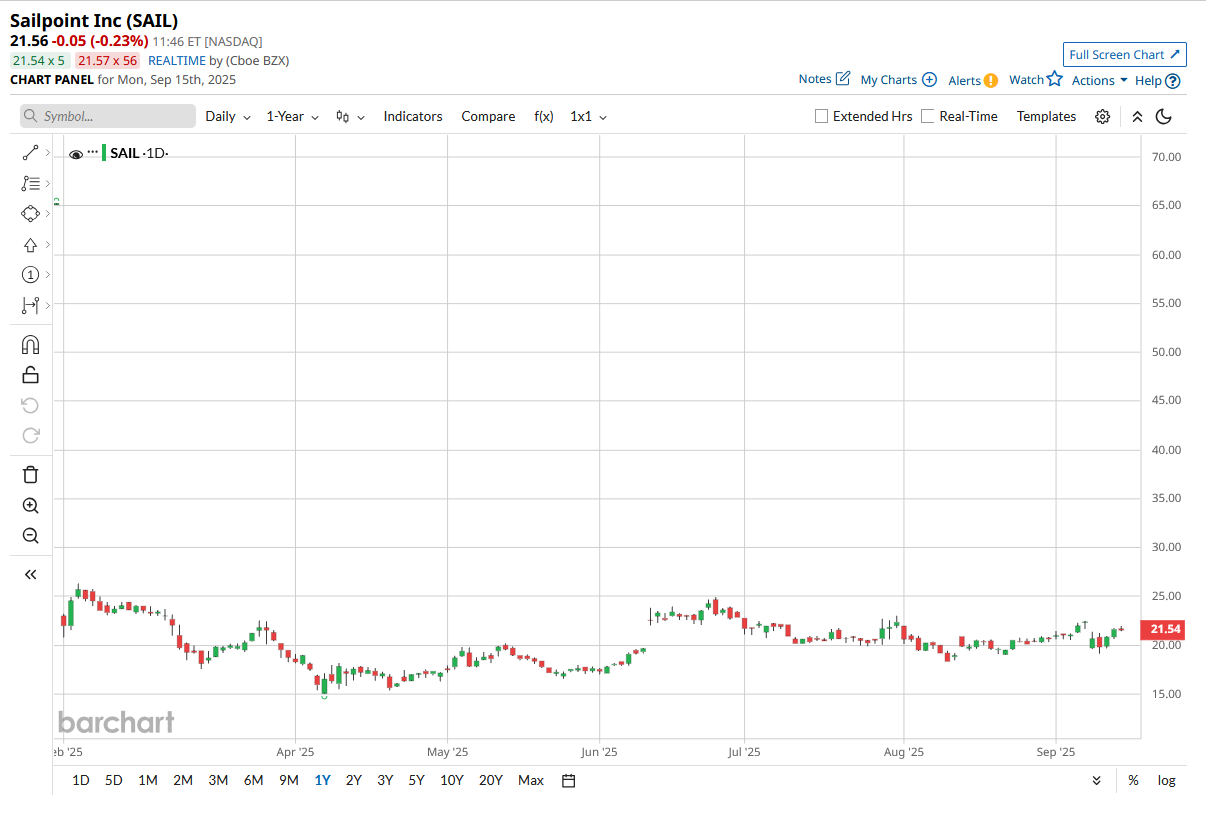Viewport: 1206px width, 820px height.
Task: Open the Actions dropdown menu
Action: [x=1099, y=80]
